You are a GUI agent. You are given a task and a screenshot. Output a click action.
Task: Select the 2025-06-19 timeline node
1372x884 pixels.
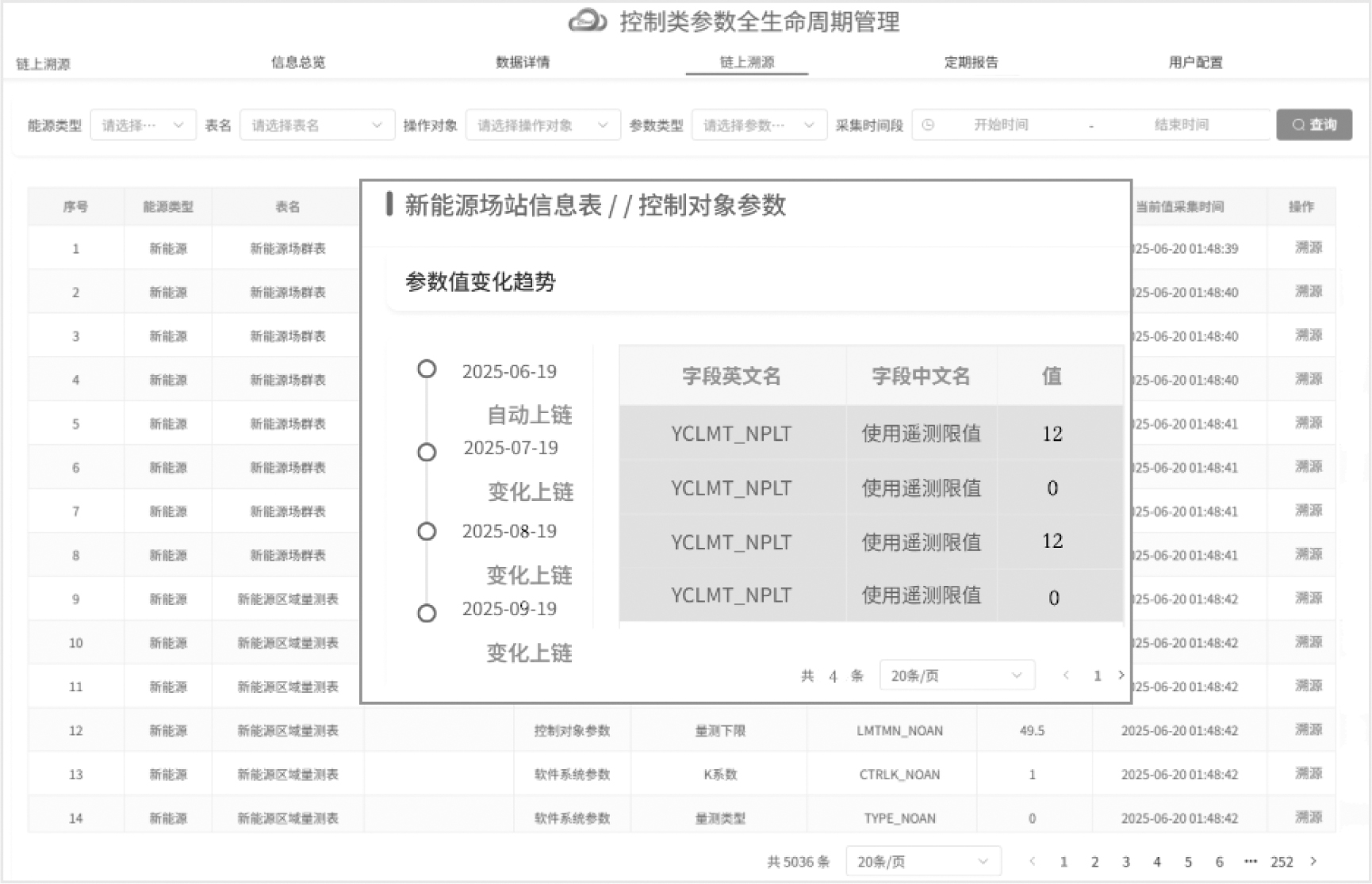[427, 369]
